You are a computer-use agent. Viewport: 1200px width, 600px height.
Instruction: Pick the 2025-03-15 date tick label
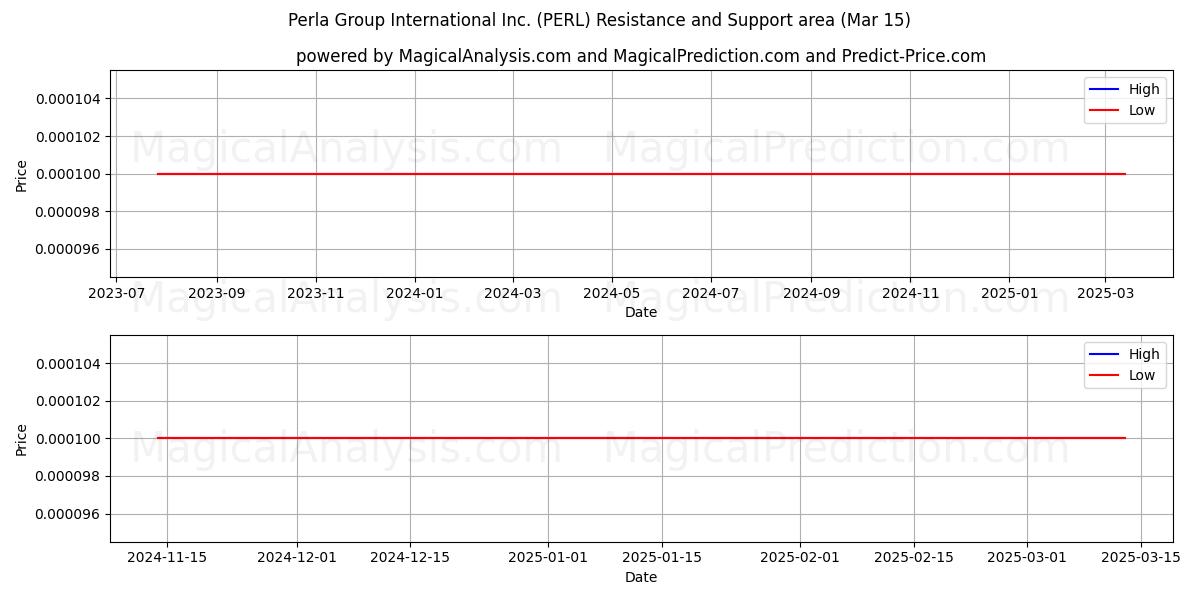(1140, 558)
